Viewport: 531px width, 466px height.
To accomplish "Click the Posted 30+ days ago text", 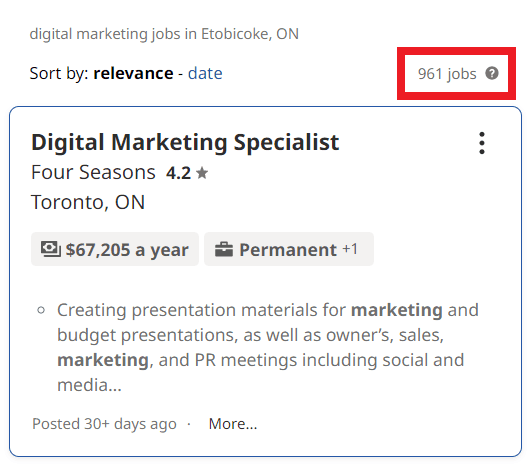I will click(104, 424).
